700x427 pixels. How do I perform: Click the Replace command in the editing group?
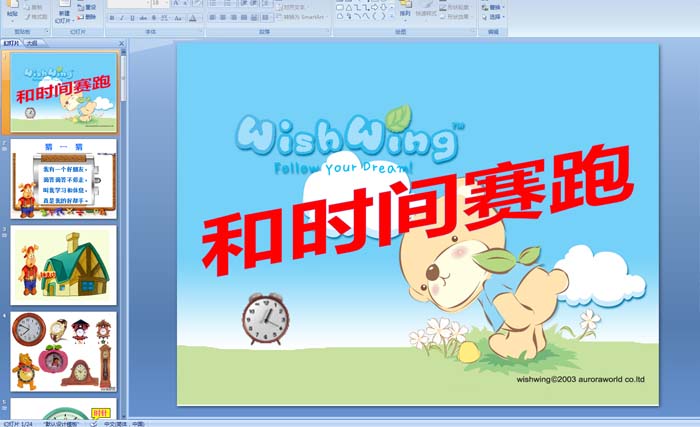point(493,8)
